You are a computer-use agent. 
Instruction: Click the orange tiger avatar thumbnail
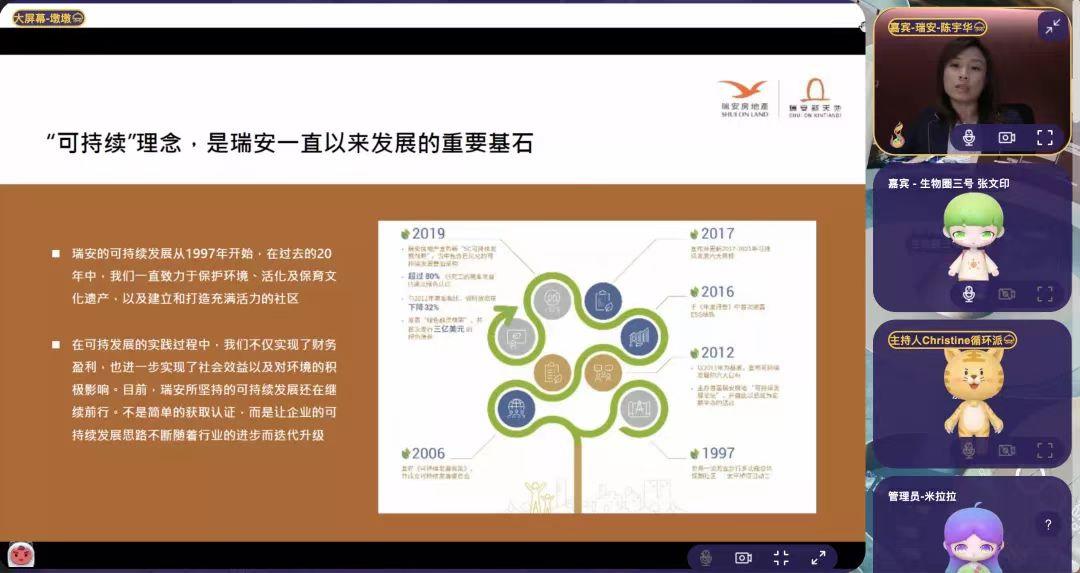[973, 393]
